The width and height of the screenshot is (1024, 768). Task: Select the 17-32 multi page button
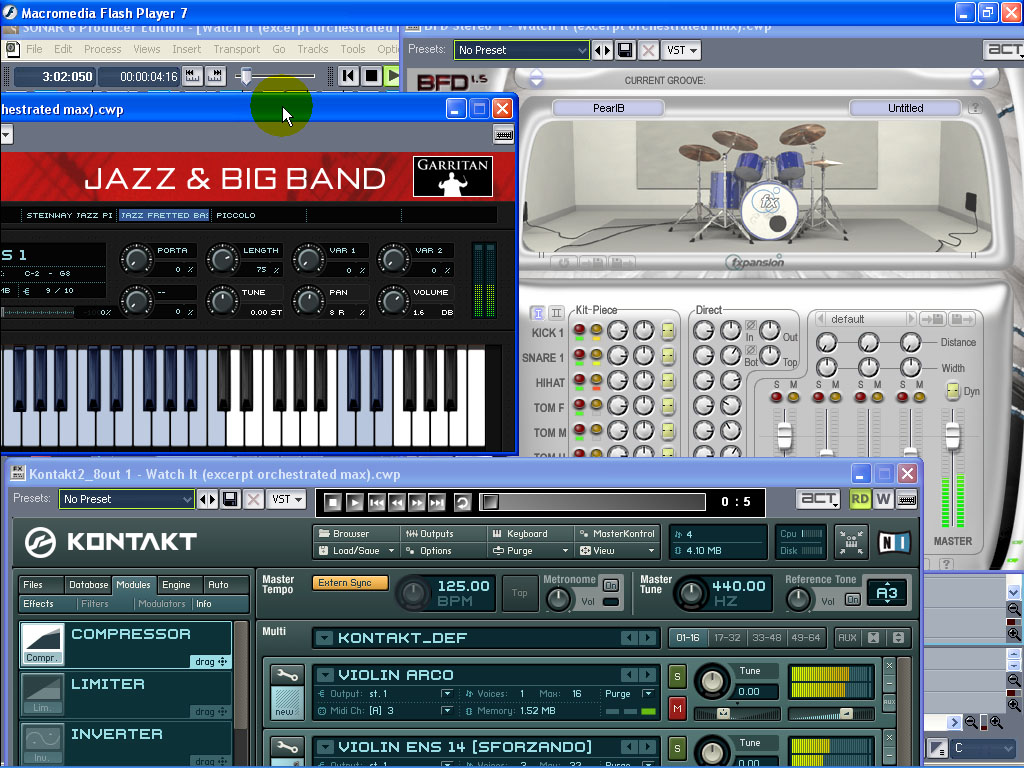728,637
